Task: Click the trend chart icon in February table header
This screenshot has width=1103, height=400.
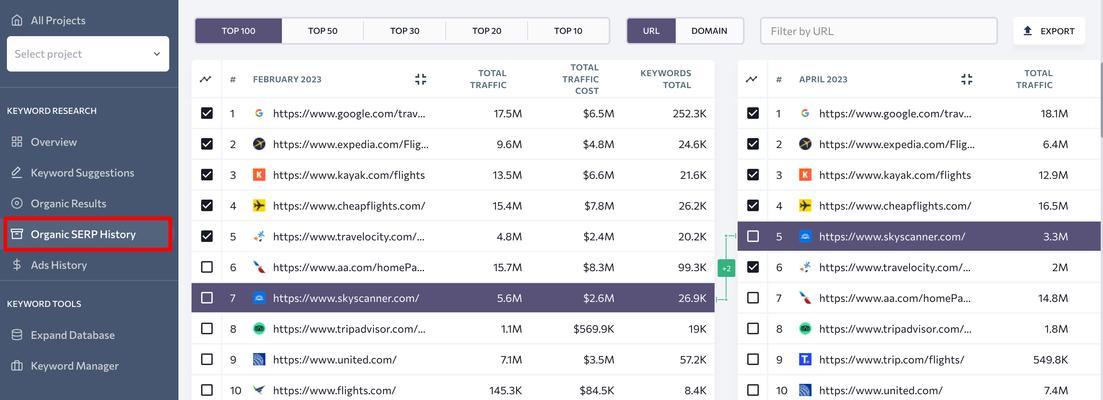Action: tap(206, 79)
